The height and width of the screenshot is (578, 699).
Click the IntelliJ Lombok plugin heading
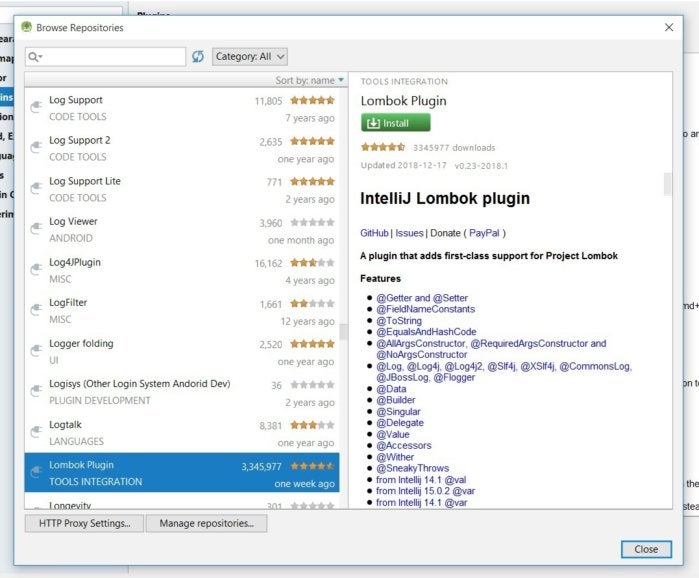click(x=445, y=198)
